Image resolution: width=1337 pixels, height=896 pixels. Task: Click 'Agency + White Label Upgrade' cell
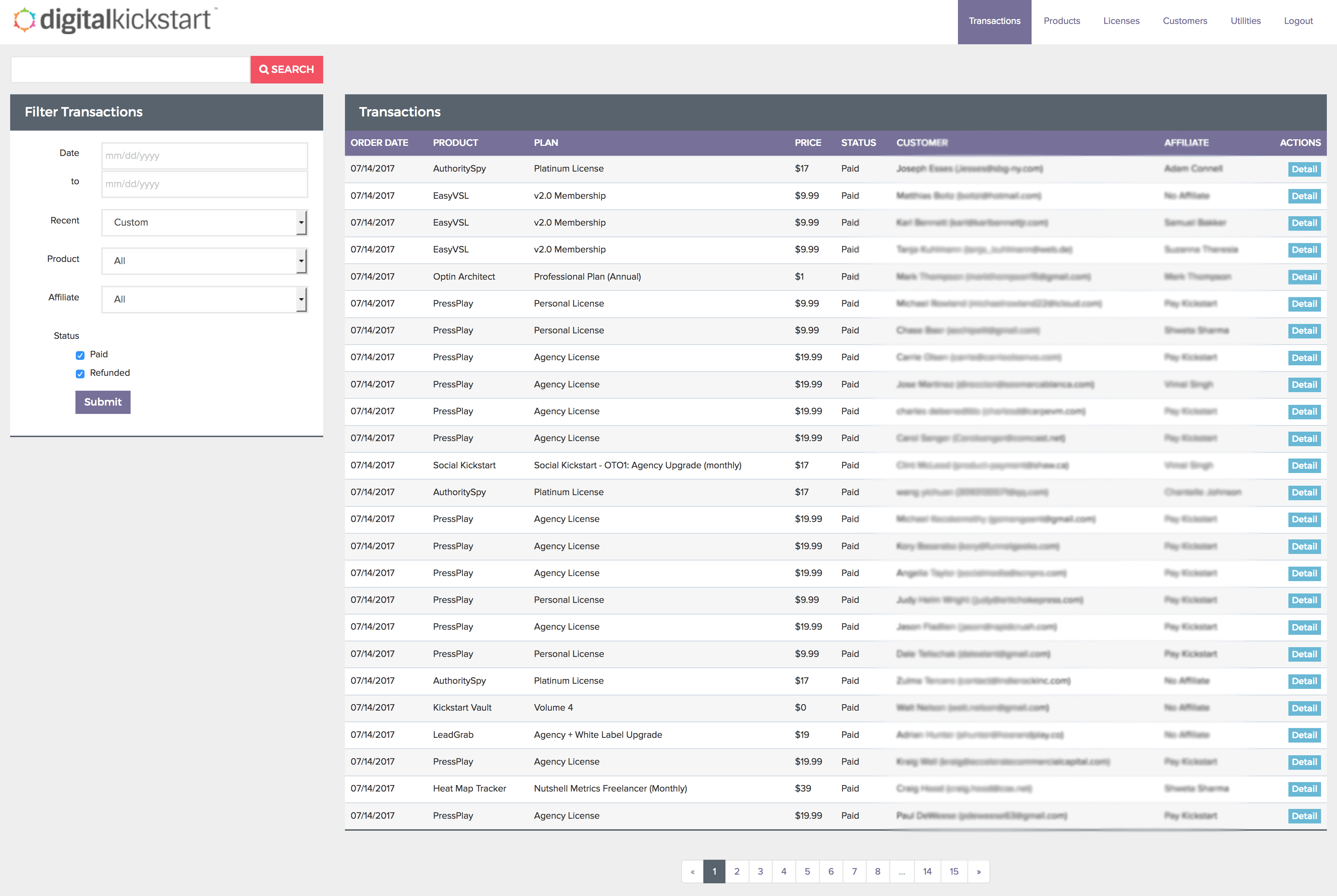coord(598,735)
